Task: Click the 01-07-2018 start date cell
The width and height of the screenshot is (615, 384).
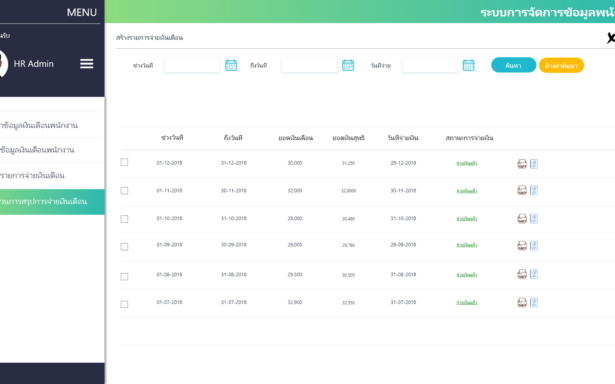Action: pyautogui.click(x=169, y=302)
